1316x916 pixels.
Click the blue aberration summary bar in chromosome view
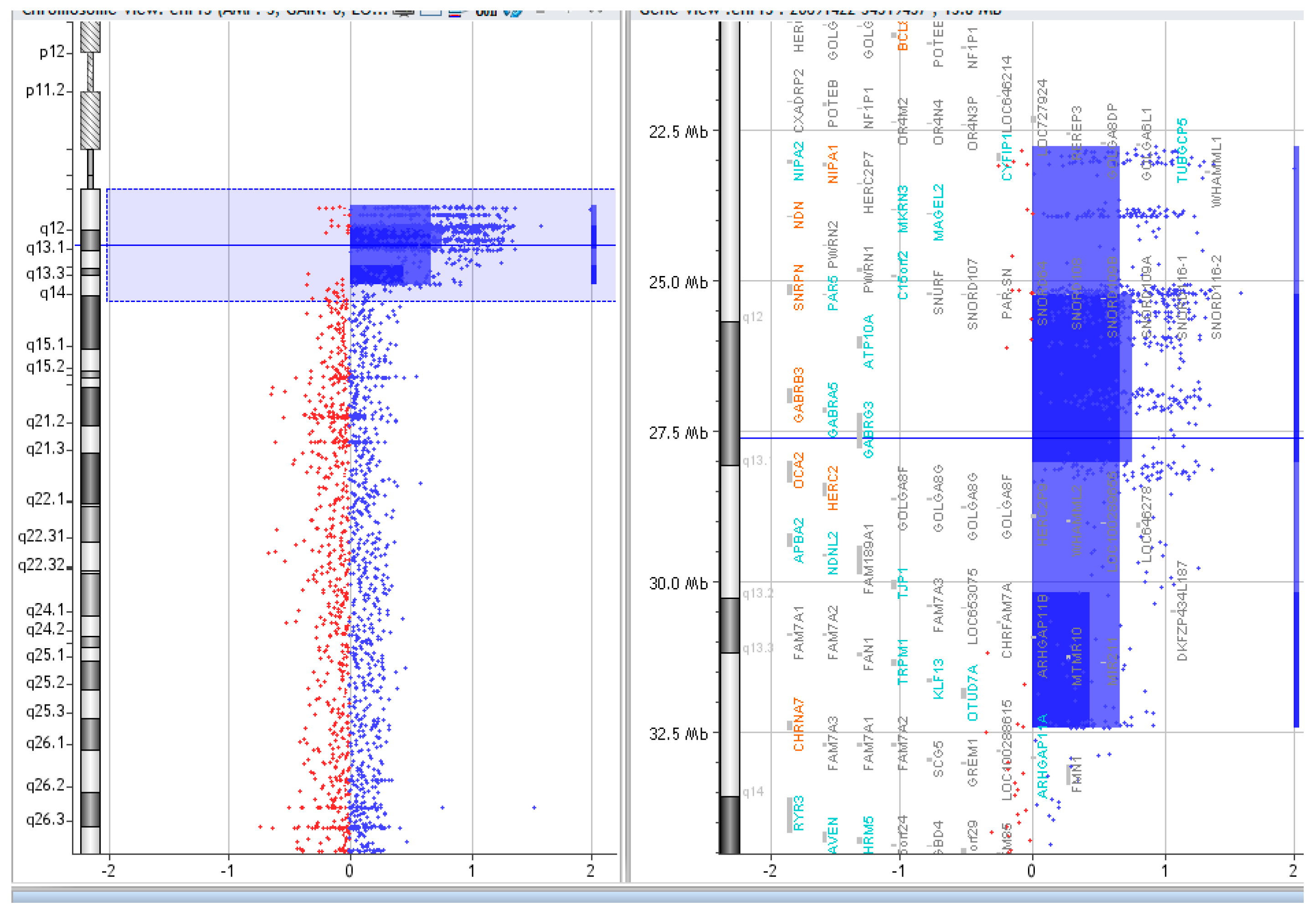click(x=593, y=245)
